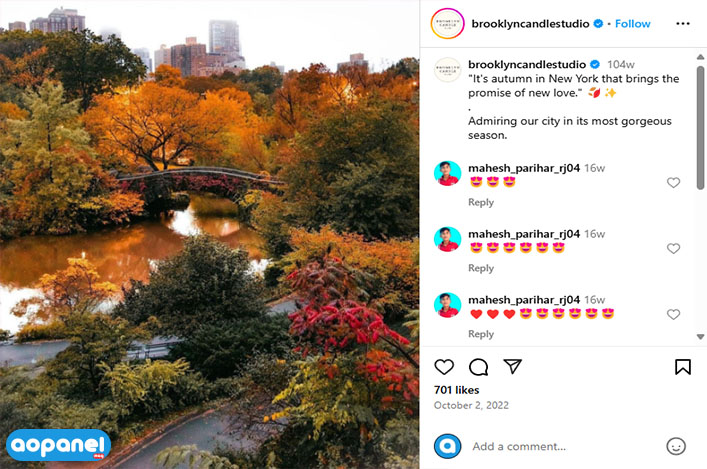Like first mahesh_parihar_rj04 comment
The width and height of the screenshot is (707, 469).
click(x=673, y=183)
